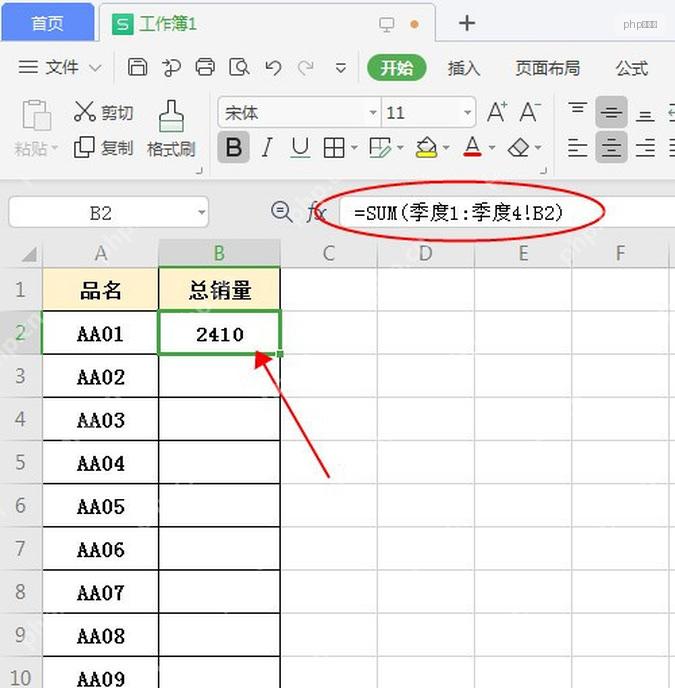
Task: Open the font name 宋体 dropdown
Action: click(x=373, y=113)
